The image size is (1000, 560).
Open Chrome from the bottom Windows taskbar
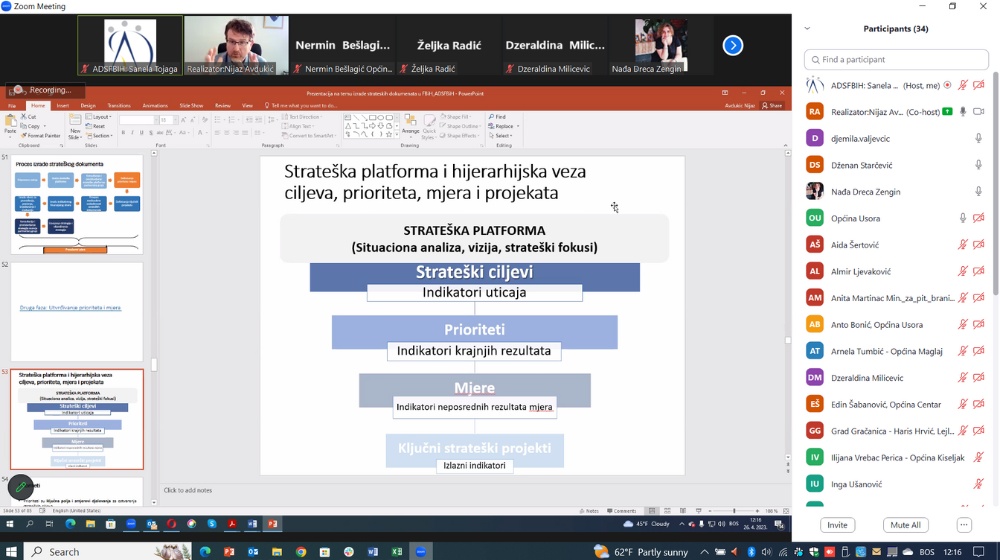301,552
